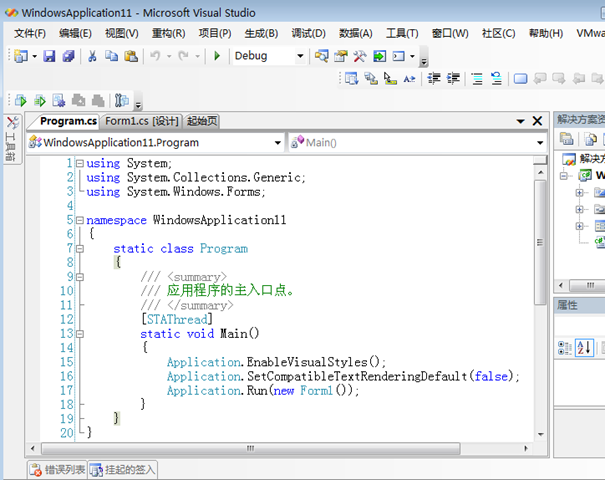The image size is (605, 480).
Task: Start debugging with the green play arrow
Action: tap(216, 56)
